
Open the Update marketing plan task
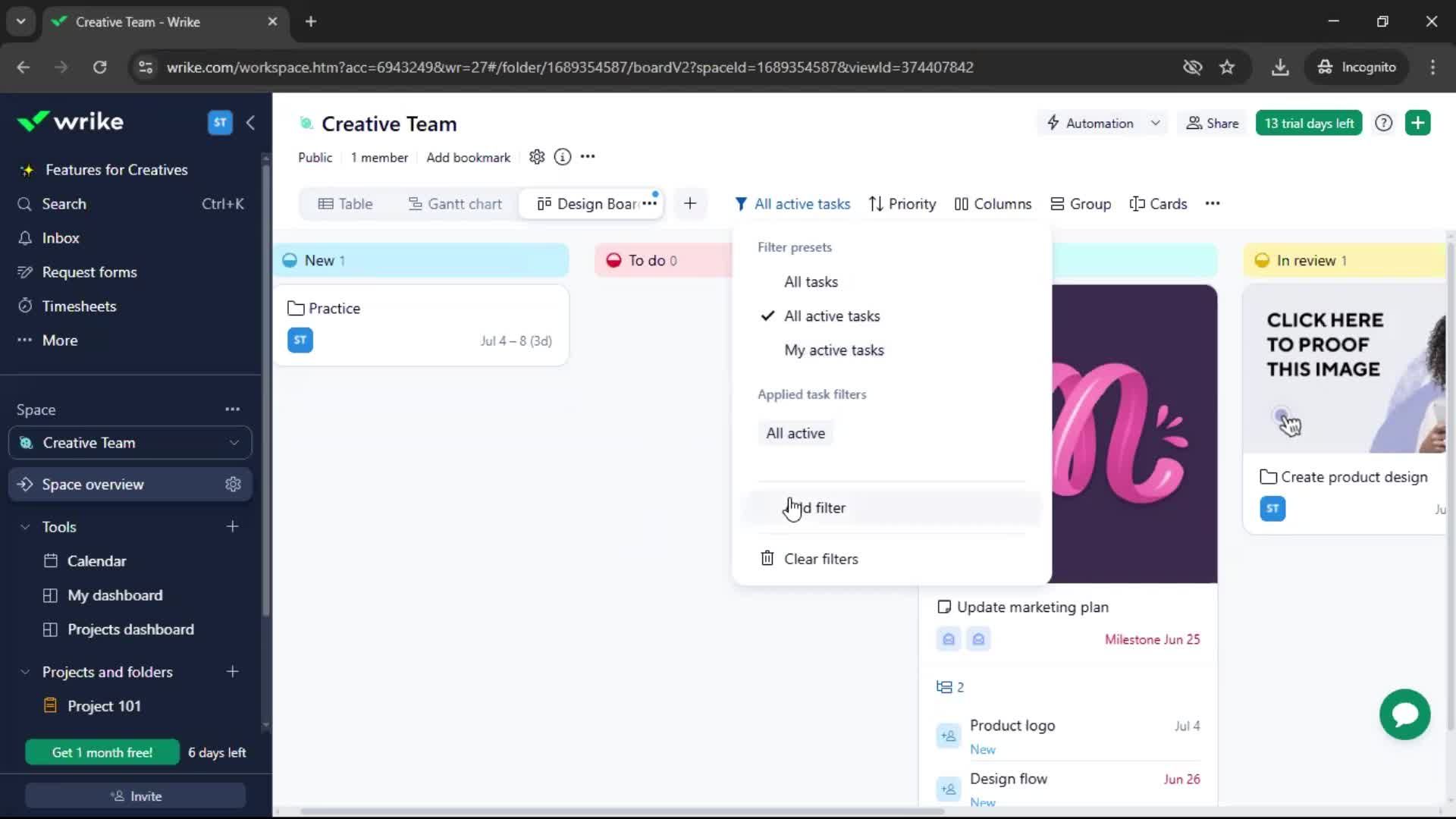pos(1032,607)
